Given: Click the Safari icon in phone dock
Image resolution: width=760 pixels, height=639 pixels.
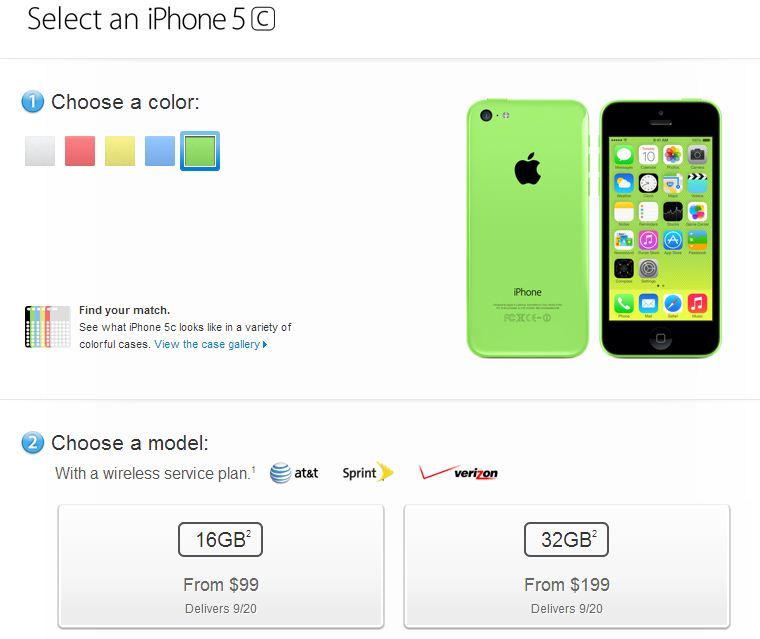Looking at the screenshot, I should pyautogui.click(x=673, y=304).
